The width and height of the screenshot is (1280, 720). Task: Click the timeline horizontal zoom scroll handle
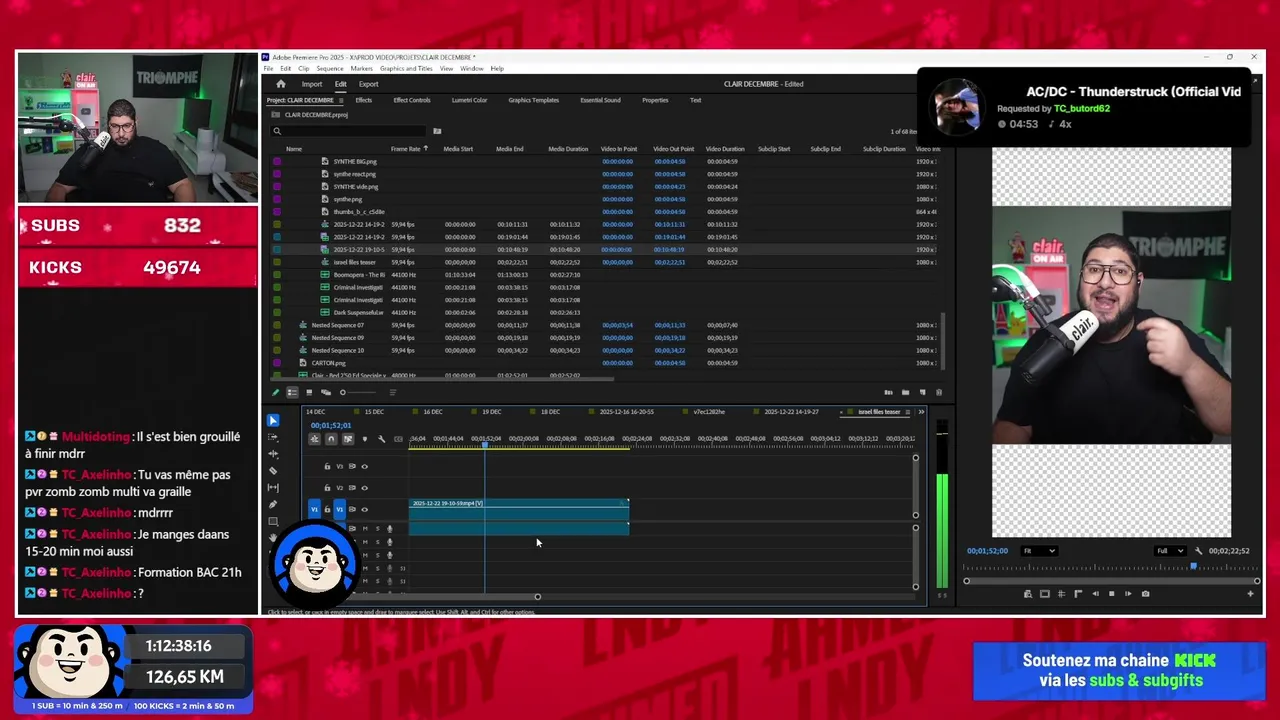click(537, 597)
